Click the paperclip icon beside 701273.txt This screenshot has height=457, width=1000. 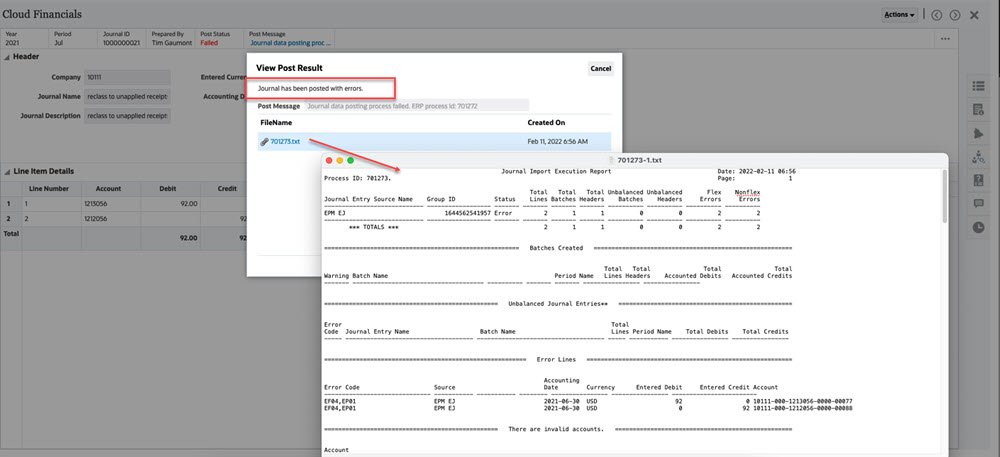point(264,141)
